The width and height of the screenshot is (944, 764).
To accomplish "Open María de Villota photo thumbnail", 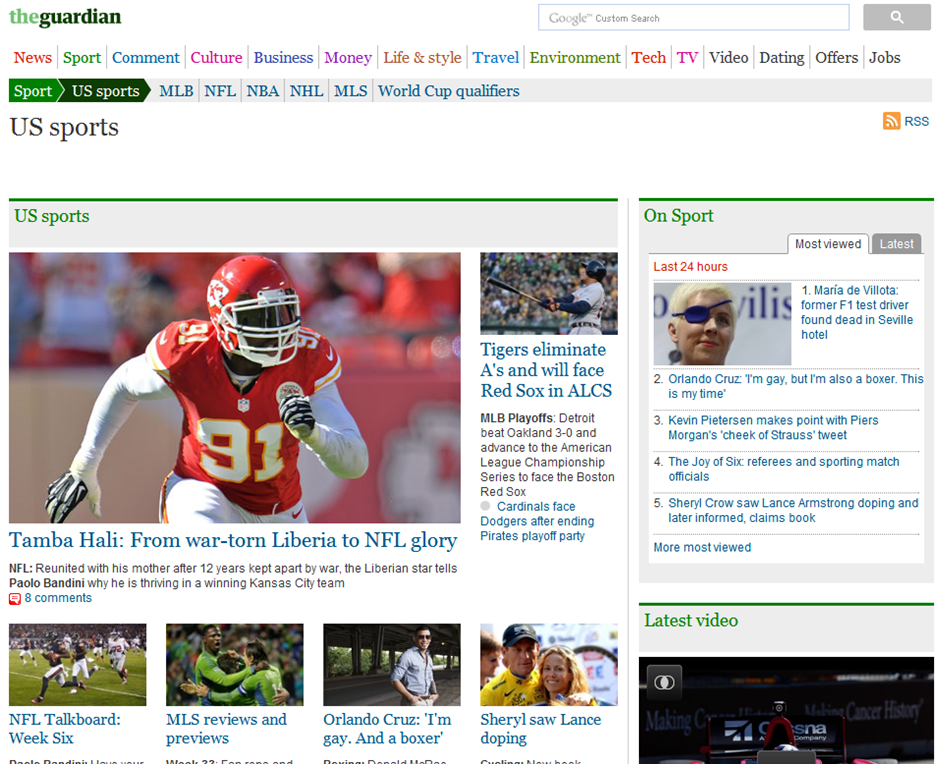I will (x=722, y=324).
